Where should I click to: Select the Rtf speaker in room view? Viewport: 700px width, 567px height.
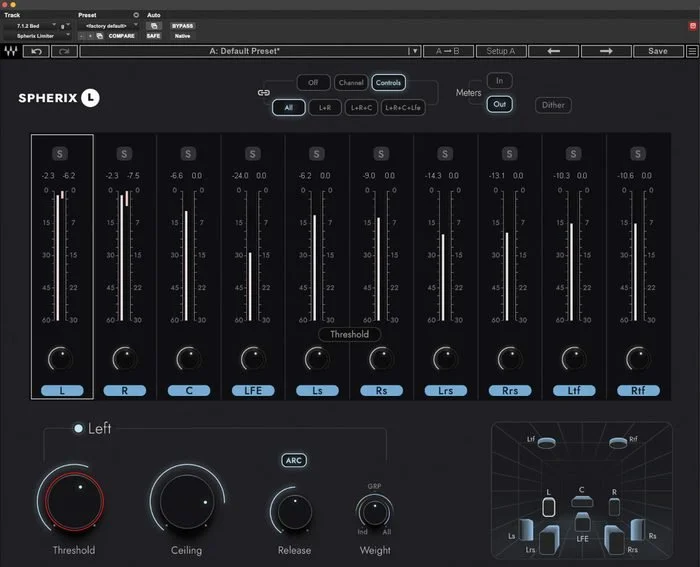pyautogui.click(x=618, y=442)
